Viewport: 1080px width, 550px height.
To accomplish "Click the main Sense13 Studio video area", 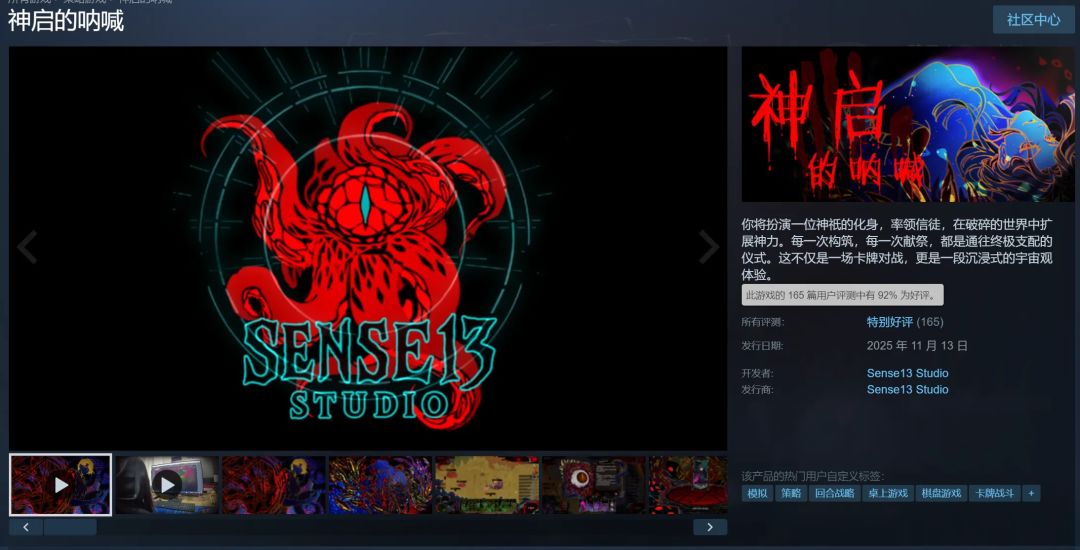I will coord(368,248).
